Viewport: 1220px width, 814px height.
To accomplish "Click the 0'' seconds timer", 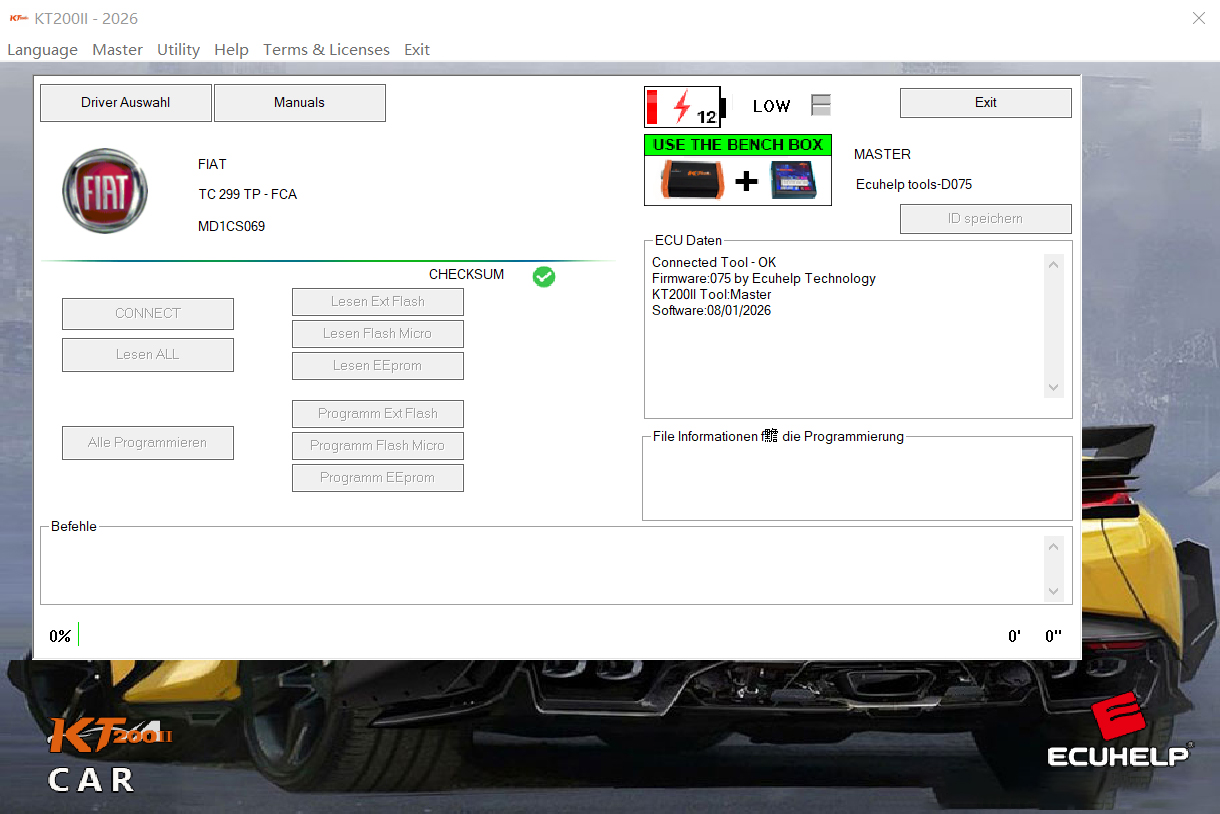I will coord(1053,636).
